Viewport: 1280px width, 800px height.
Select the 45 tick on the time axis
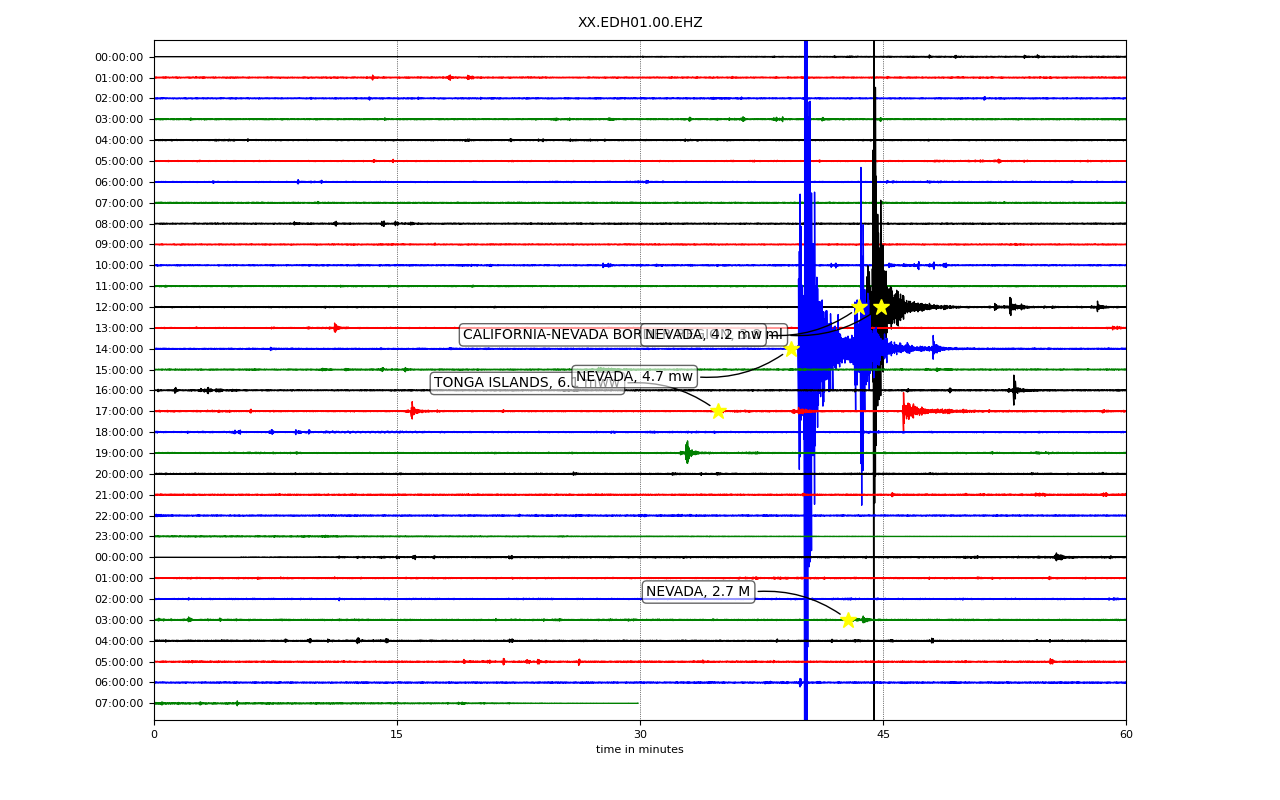pyautogui.click(x=883, y=734)
